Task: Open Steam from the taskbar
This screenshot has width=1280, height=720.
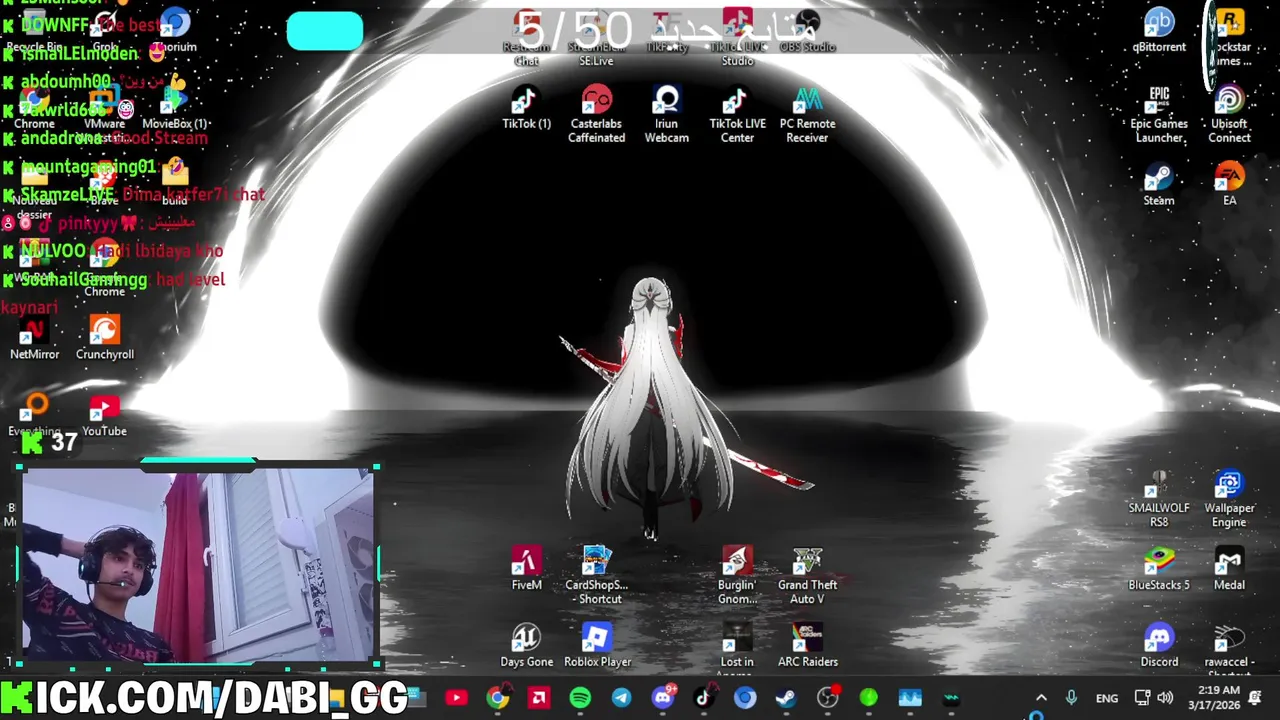Action: (x=786, y=698)
